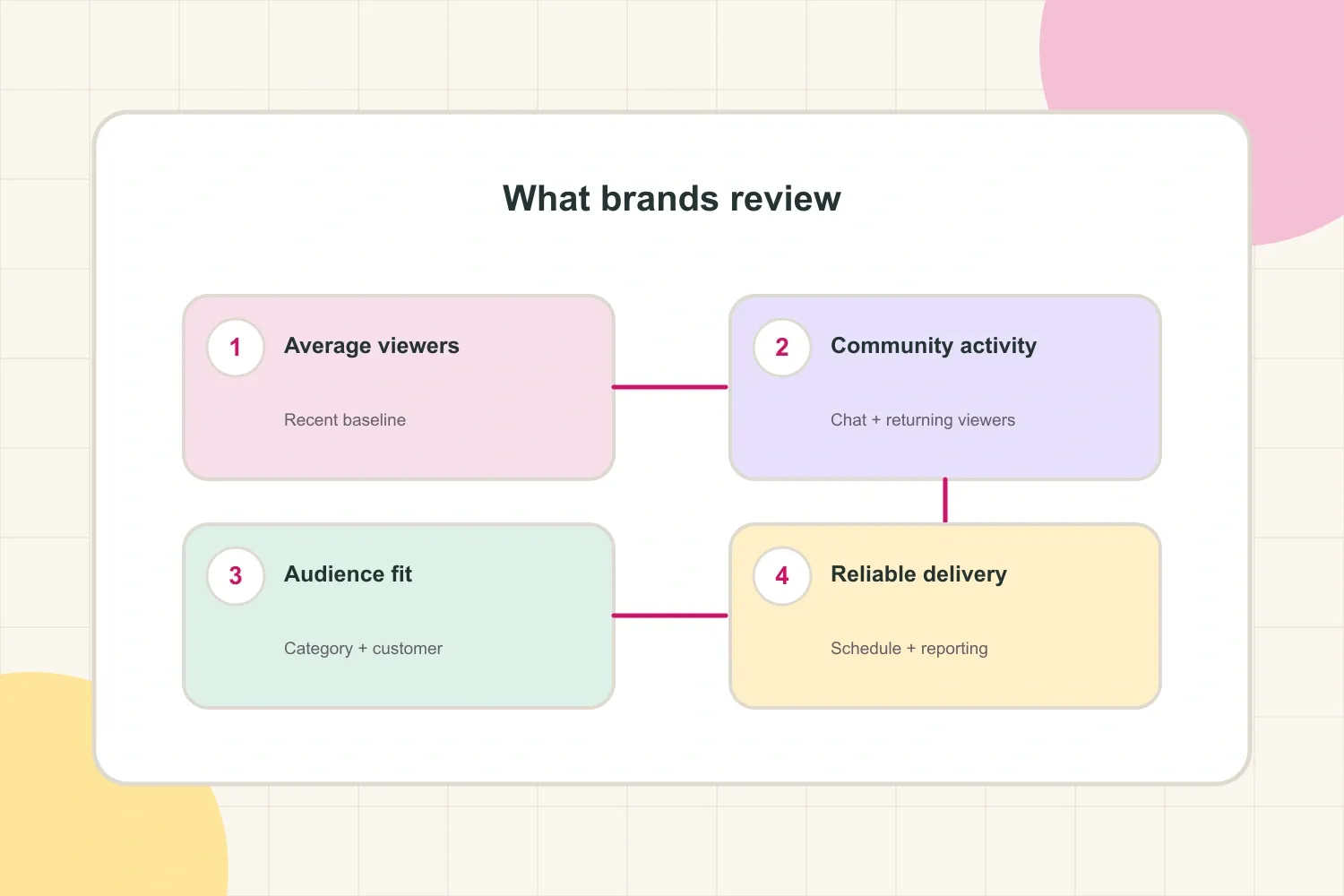Click the 'Audience fit' card title
1344x896 pixels.
349,574
